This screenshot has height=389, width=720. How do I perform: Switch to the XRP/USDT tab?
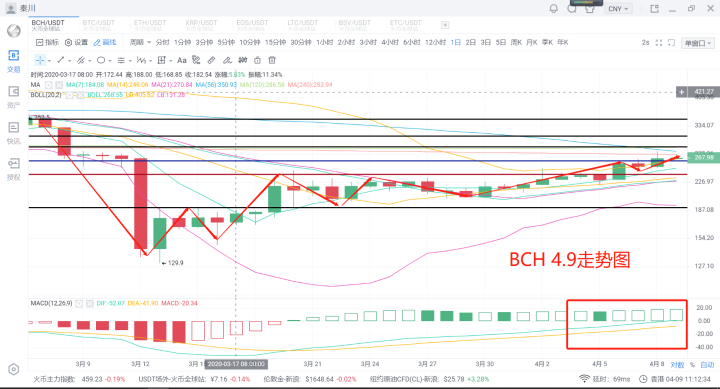201,25
